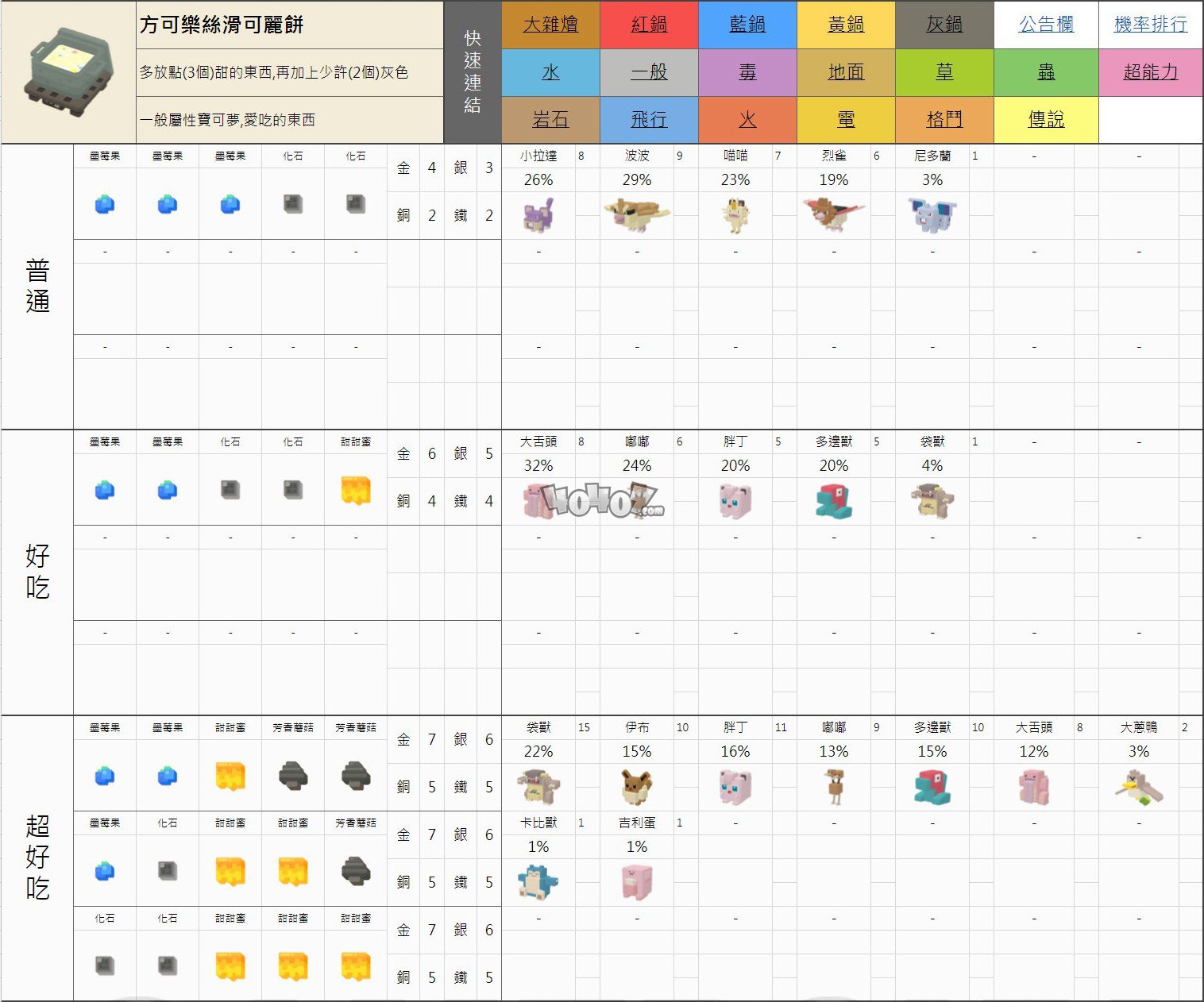Go to the 毒 type link
The width and height of the screenshot is (1204, 1002).
tap(747, 72)
